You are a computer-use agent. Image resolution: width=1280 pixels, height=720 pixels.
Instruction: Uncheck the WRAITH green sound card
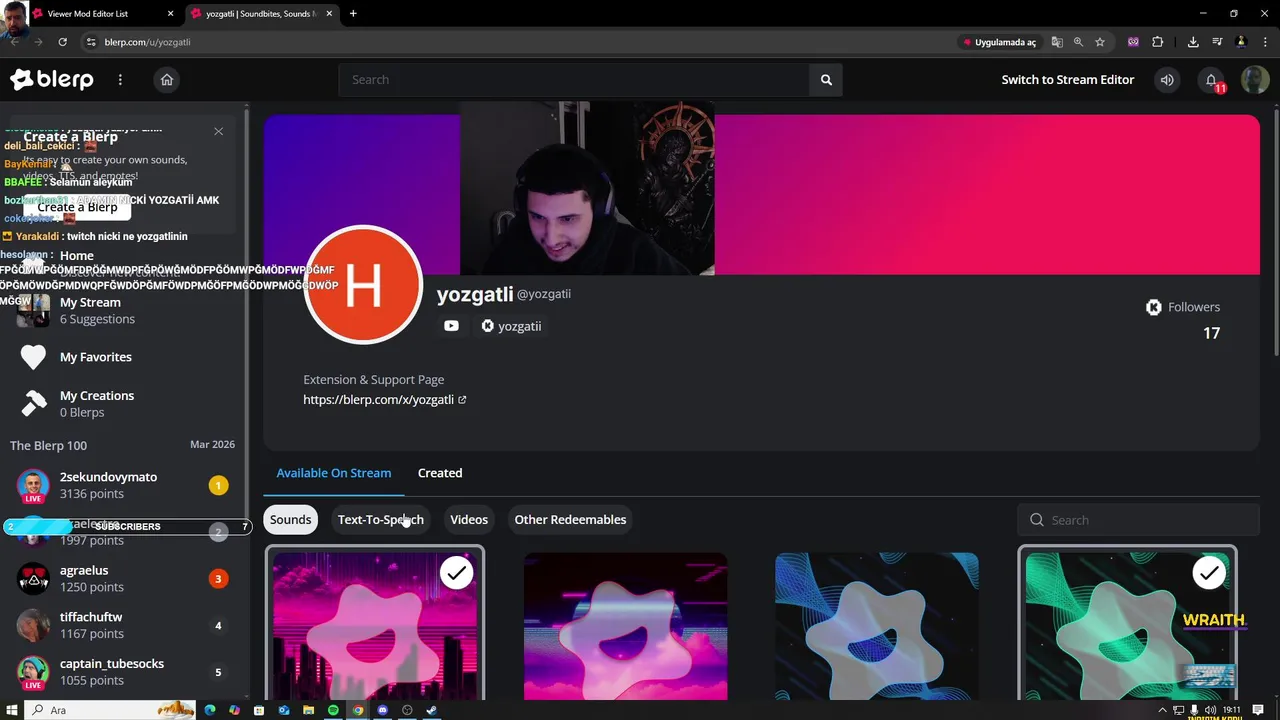point(1209,573)
